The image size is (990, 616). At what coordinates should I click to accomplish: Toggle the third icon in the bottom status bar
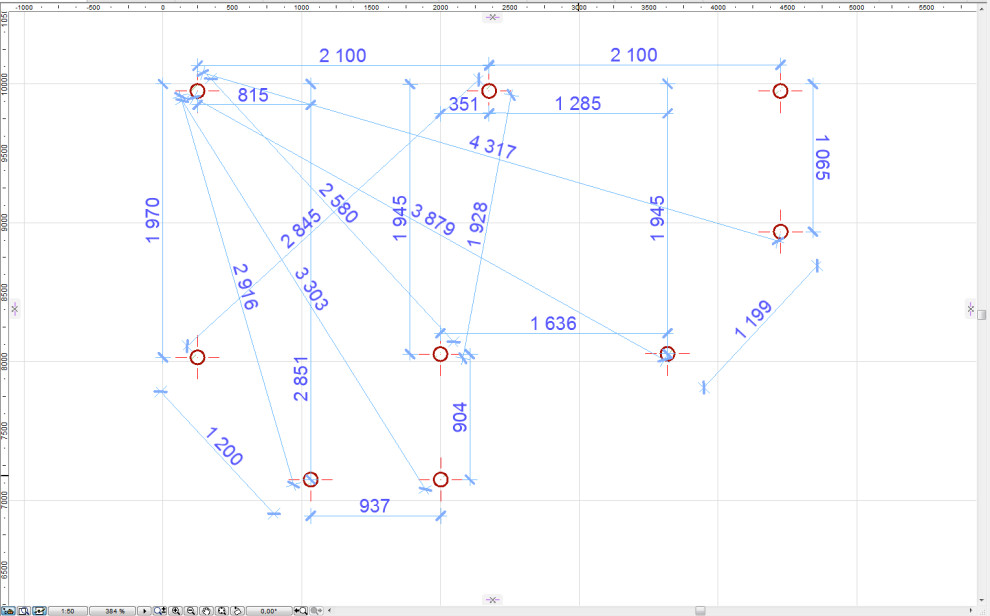pos(39,610)
